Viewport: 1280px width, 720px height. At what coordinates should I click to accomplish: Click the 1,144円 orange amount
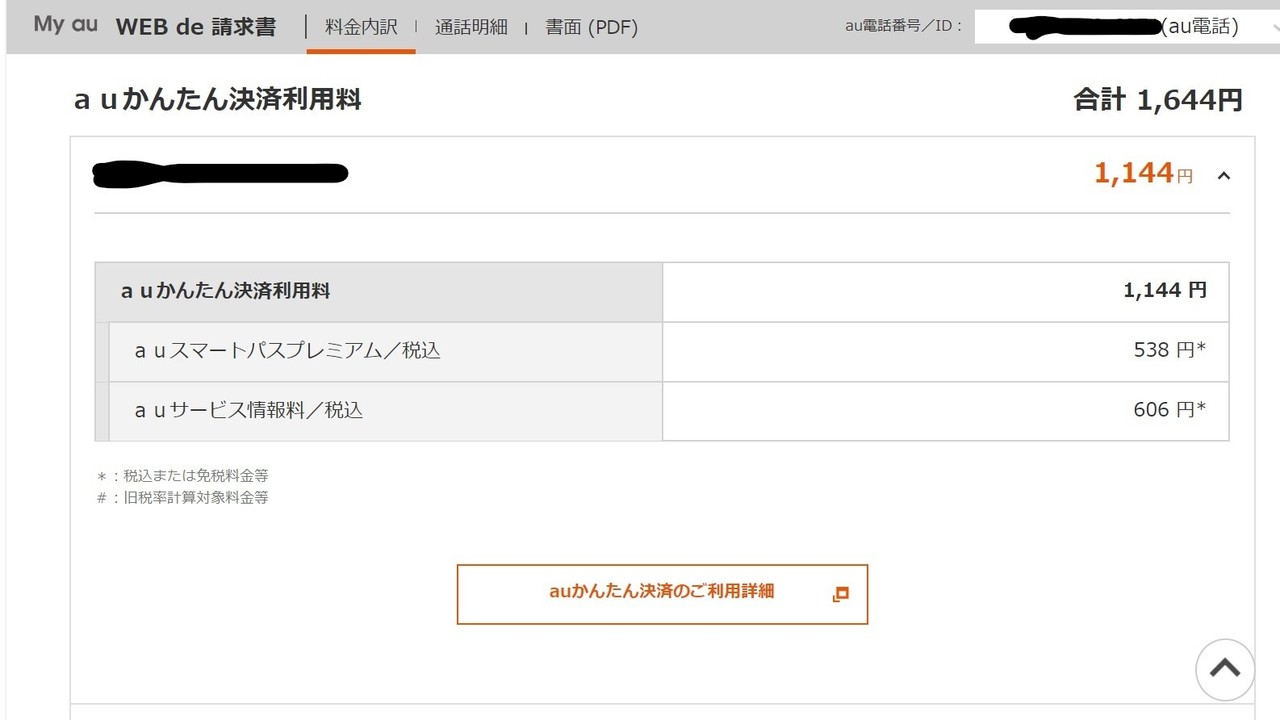[1144, 174]
